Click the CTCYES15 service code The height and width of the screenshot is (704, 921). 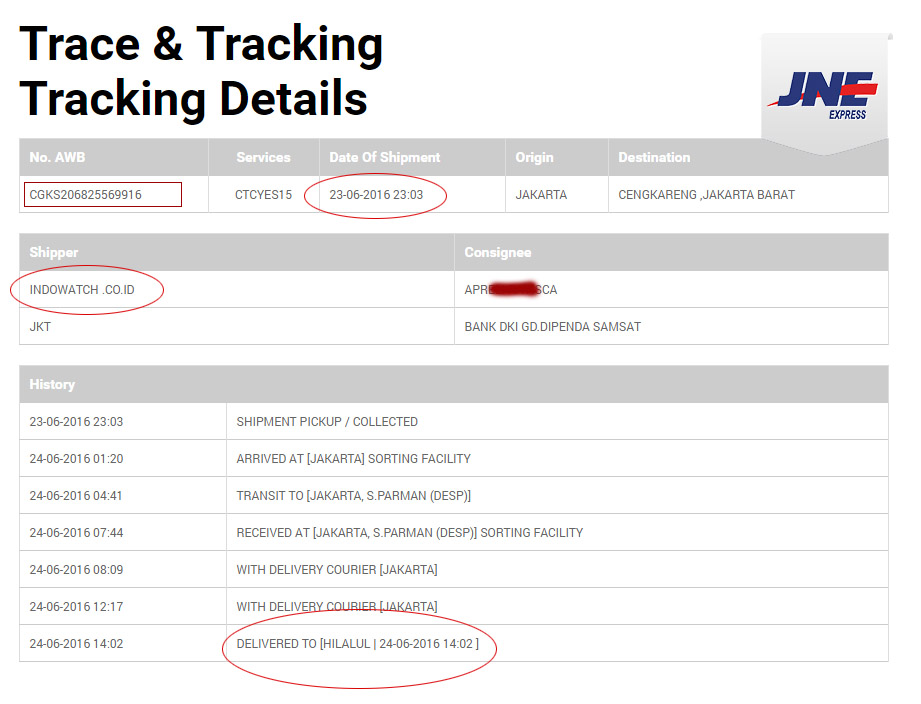[263, 195]
